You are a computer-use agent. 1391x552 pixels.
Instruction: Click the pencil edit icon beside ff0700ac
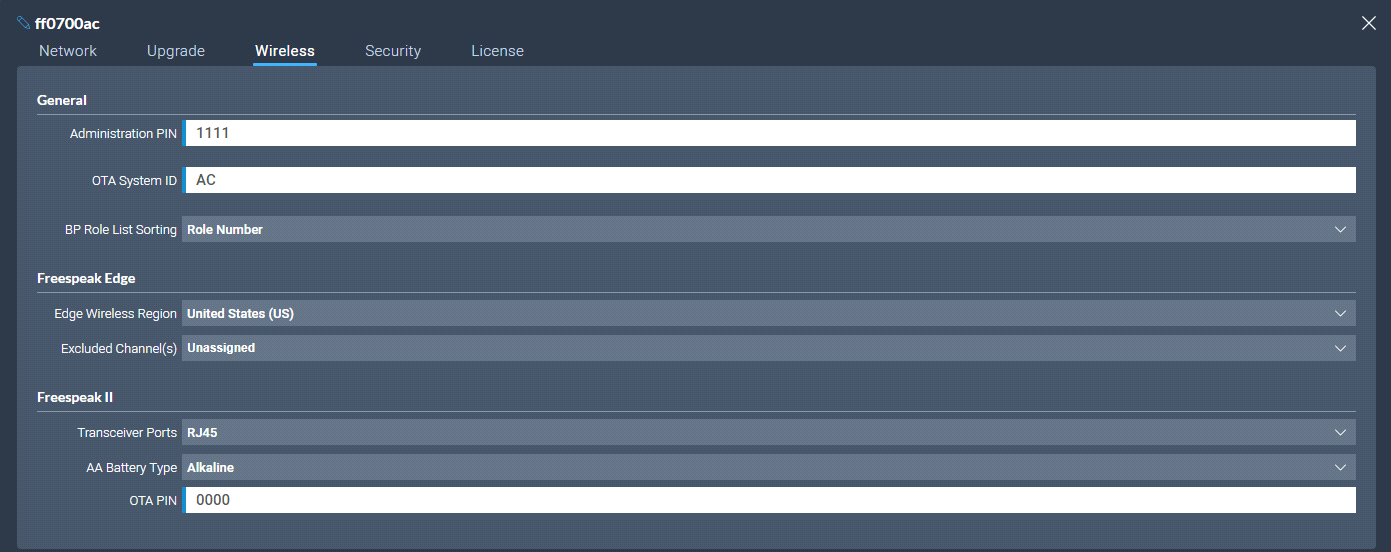tap(24, 23)
